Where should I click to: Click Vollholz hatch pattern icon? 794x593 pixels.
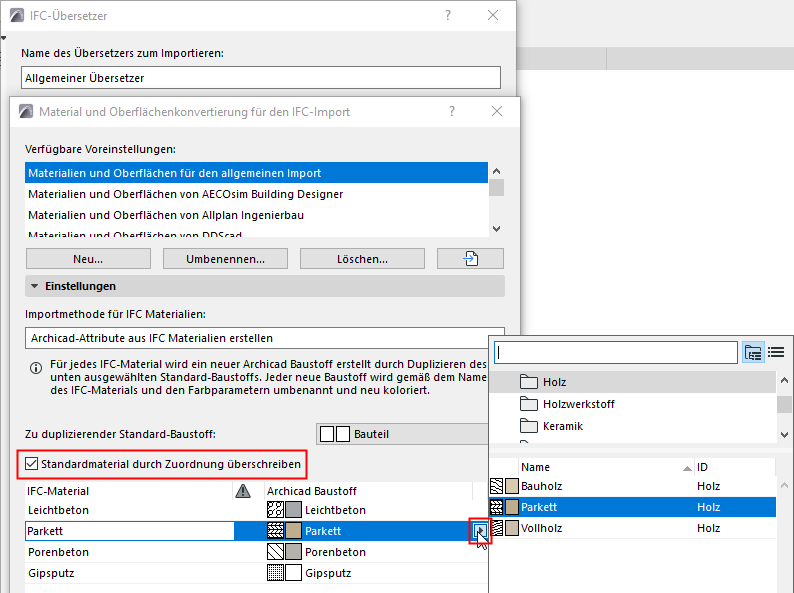(x=497, y=528)
